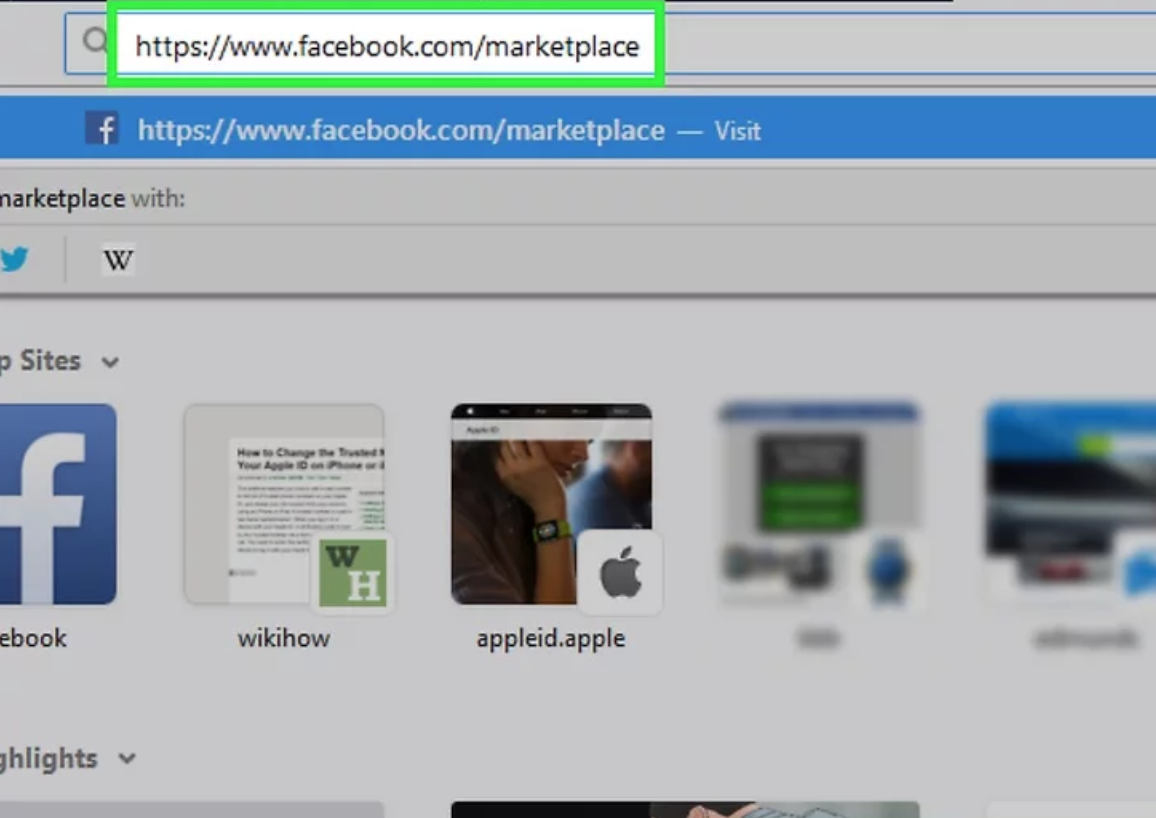The image size is (1156, 818).
Task: Open the appleid.apple top site tile
Action: [x=551, y=504]
